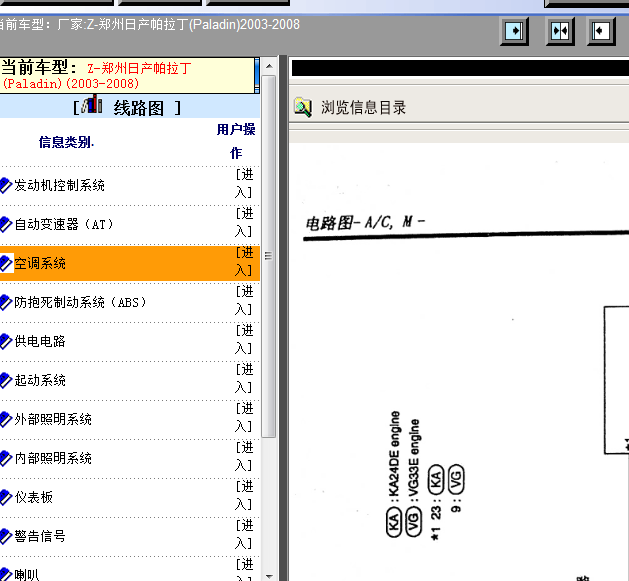Click the 浏览信息目录 label
629x581 pixels.
(363, 108)
